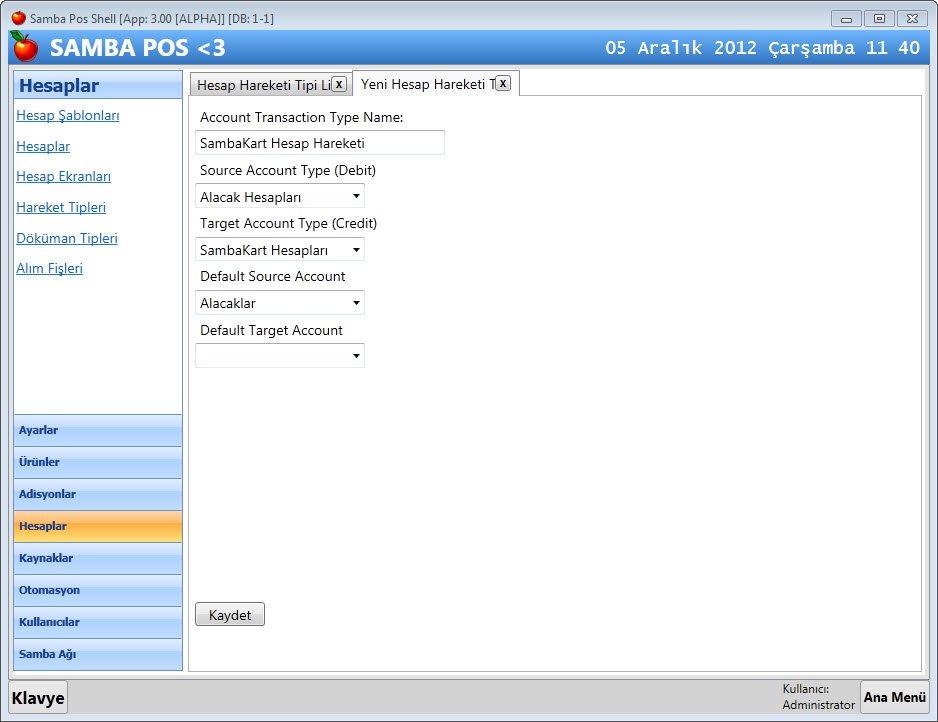Open Hesap Şablonları link
938x722 pixels.
coord(68,116)
